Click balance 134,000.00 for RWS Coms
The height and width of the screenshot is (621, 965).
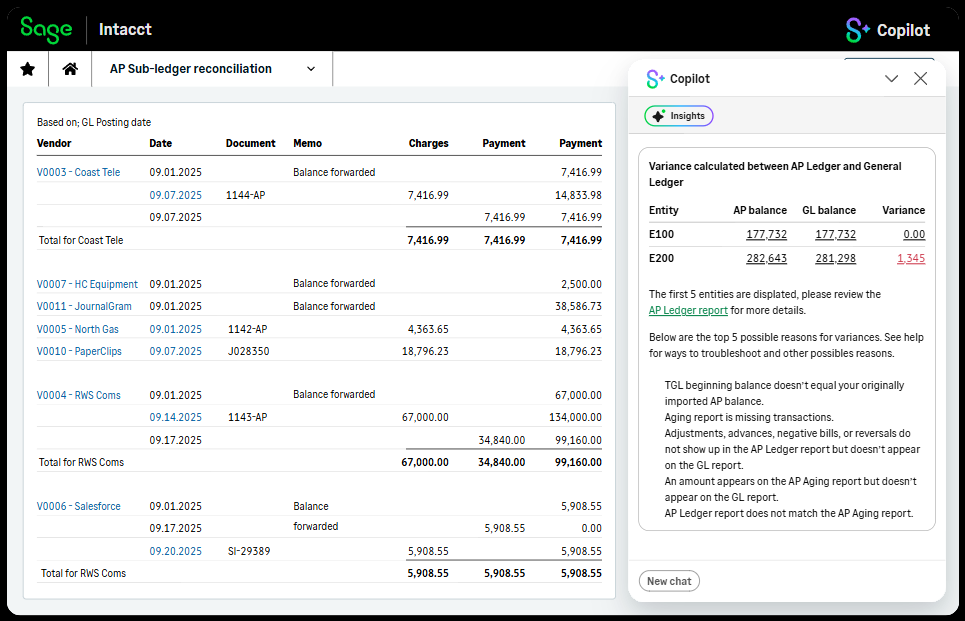coord(575,417)
